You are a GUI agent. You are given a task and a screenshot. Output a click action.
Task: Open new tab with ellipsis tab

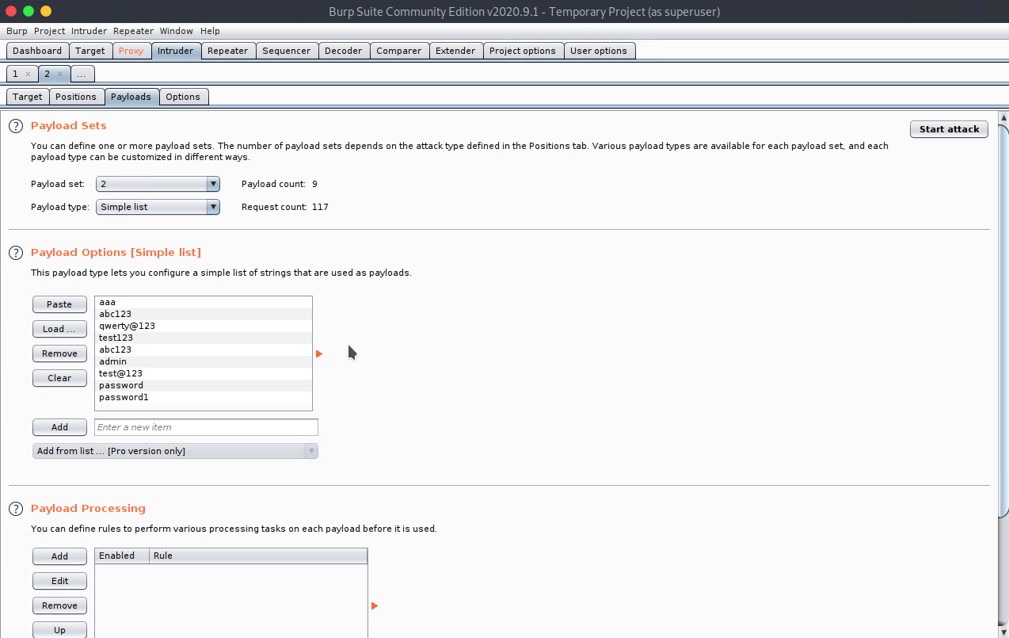pyautogui.click(x=82, y=74)
